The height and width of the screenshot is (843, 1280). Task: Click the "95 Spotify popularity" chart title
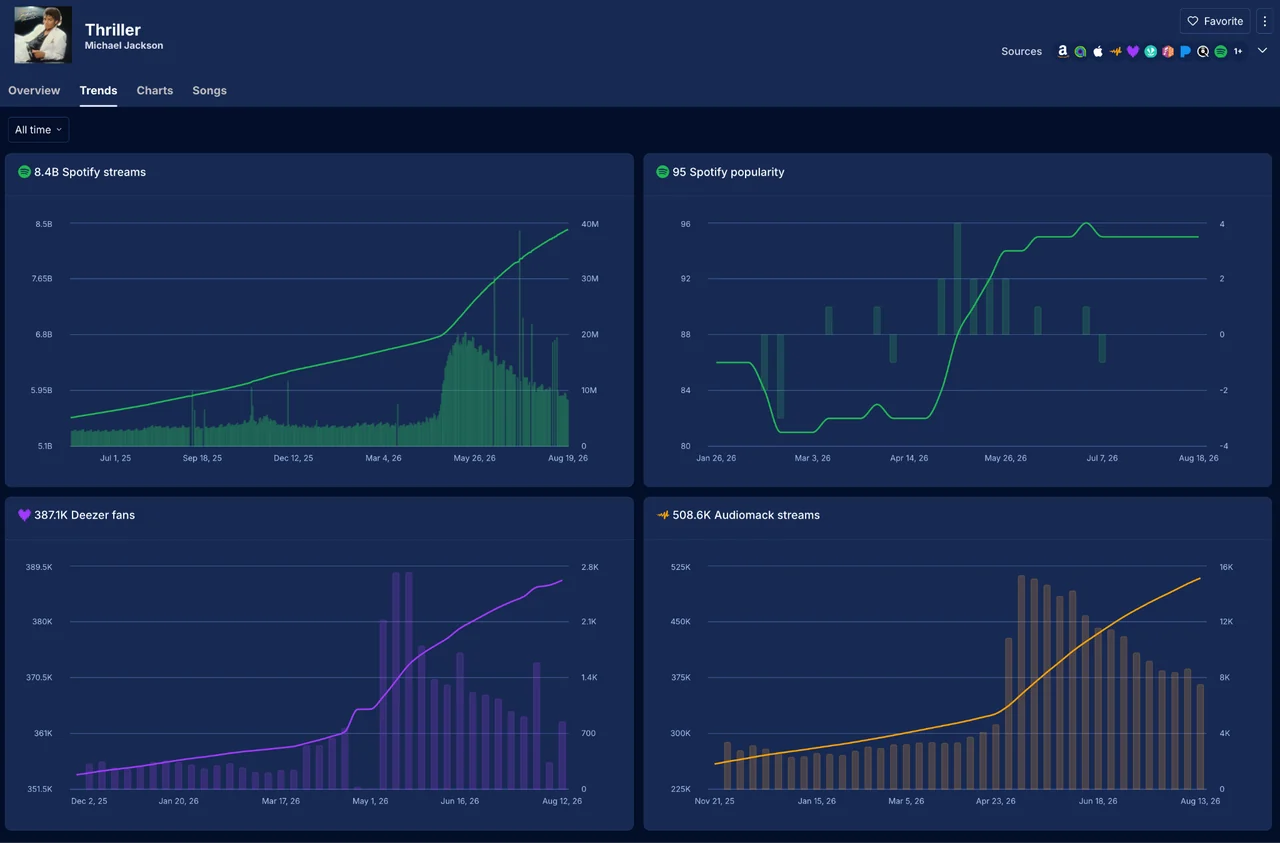728,172
